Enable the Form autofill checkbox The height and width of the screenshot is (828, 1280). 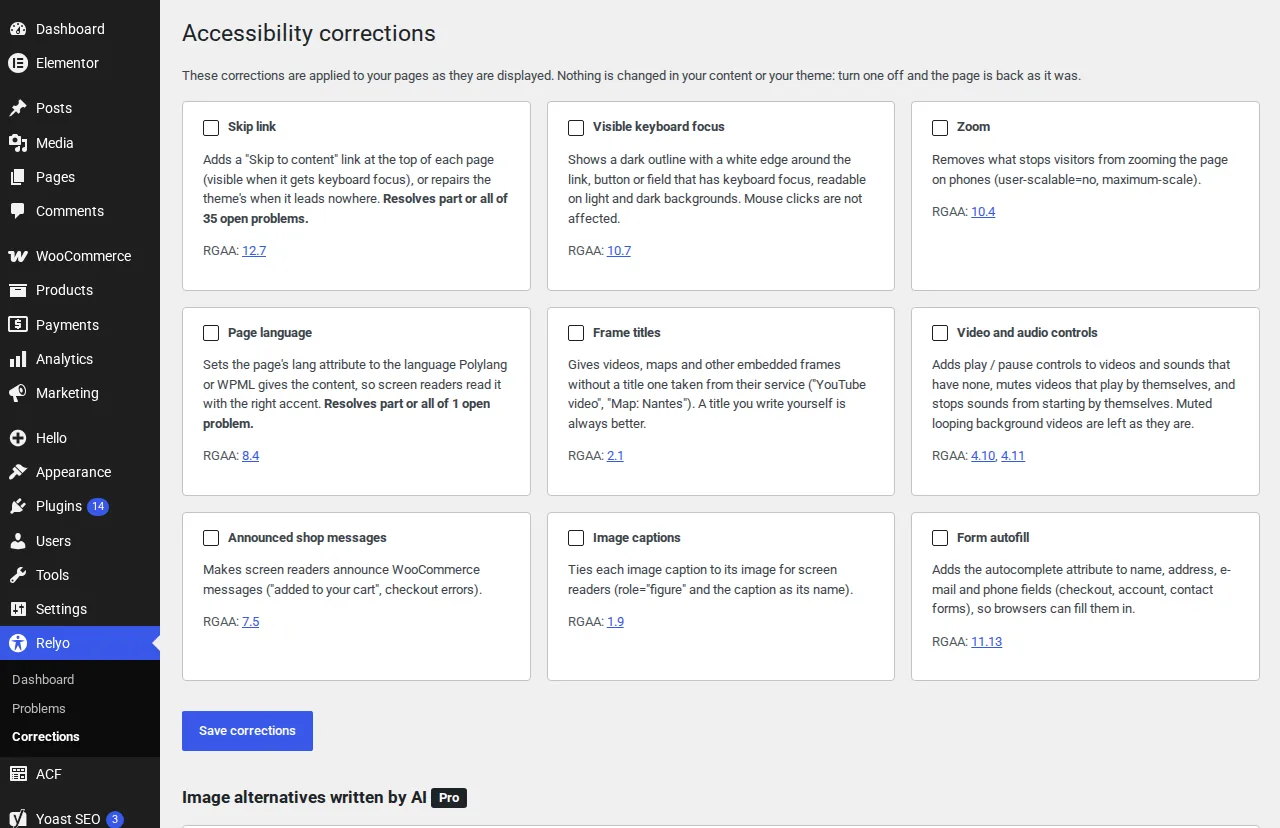coord(940,538)
